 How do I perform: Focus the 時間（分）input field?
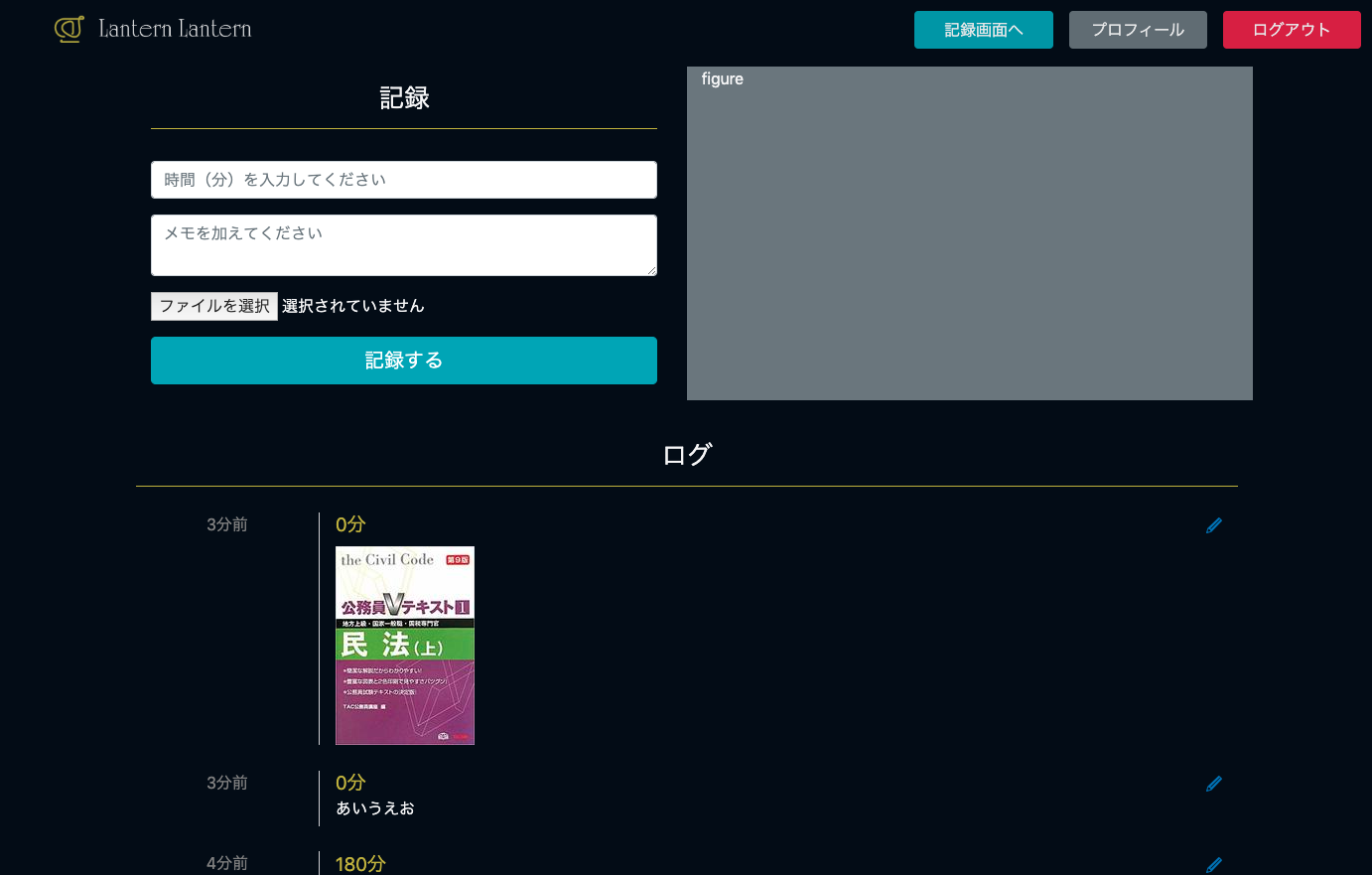(404, 180)
